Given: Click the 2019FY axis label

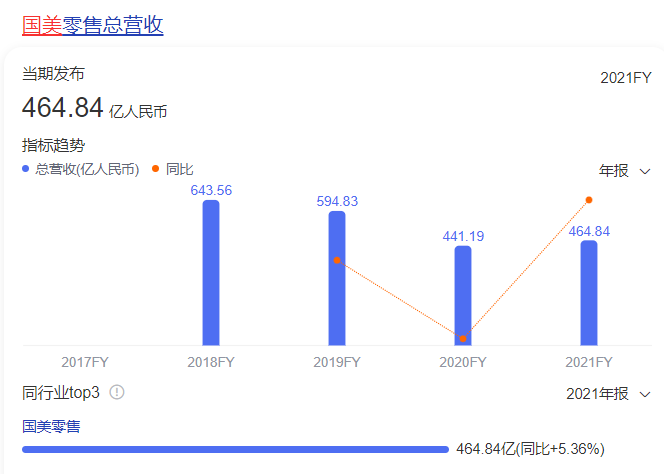Looking at the screenshot, I should (x=337, y=362).
